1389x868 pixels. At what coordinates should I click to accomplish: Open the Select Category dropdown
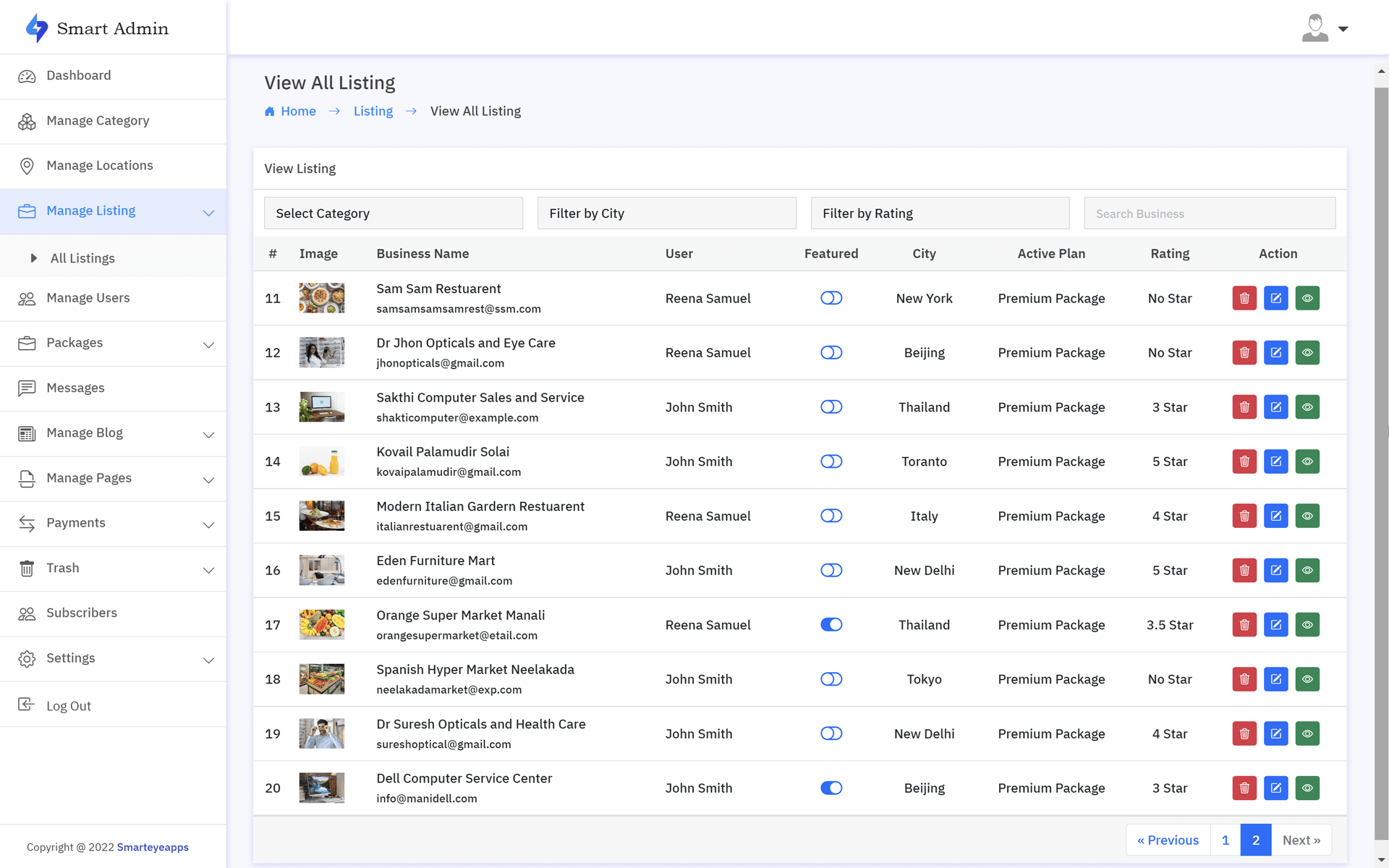(x=394, y=213)
